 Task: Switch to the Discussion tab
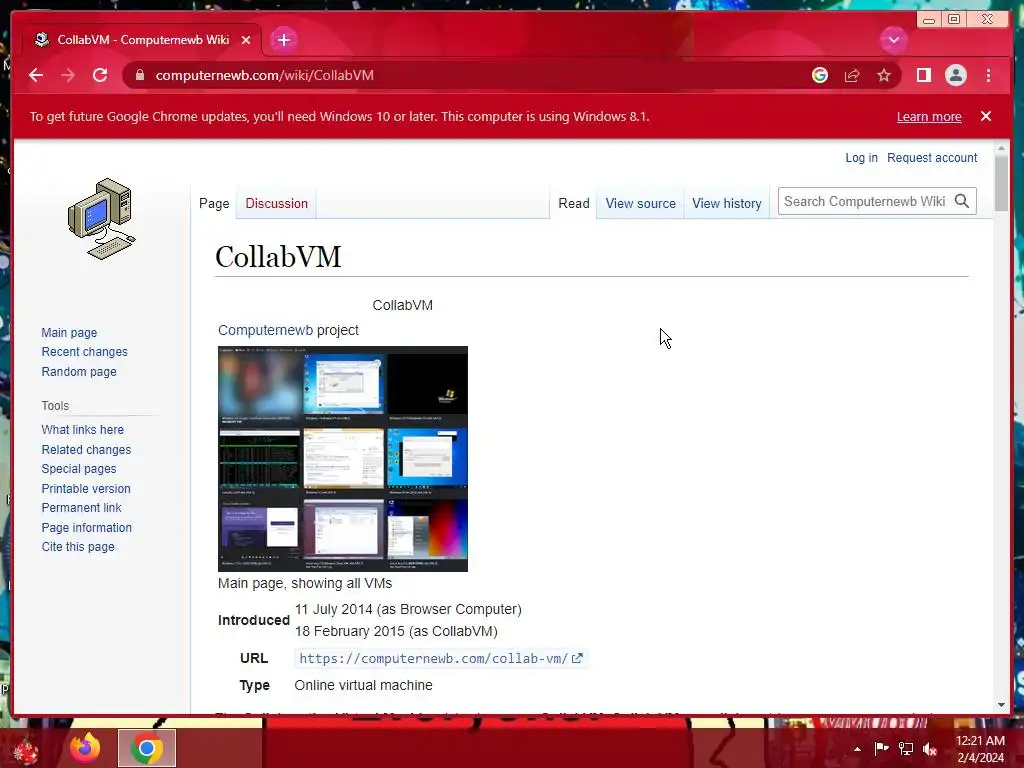click(276, 203)
